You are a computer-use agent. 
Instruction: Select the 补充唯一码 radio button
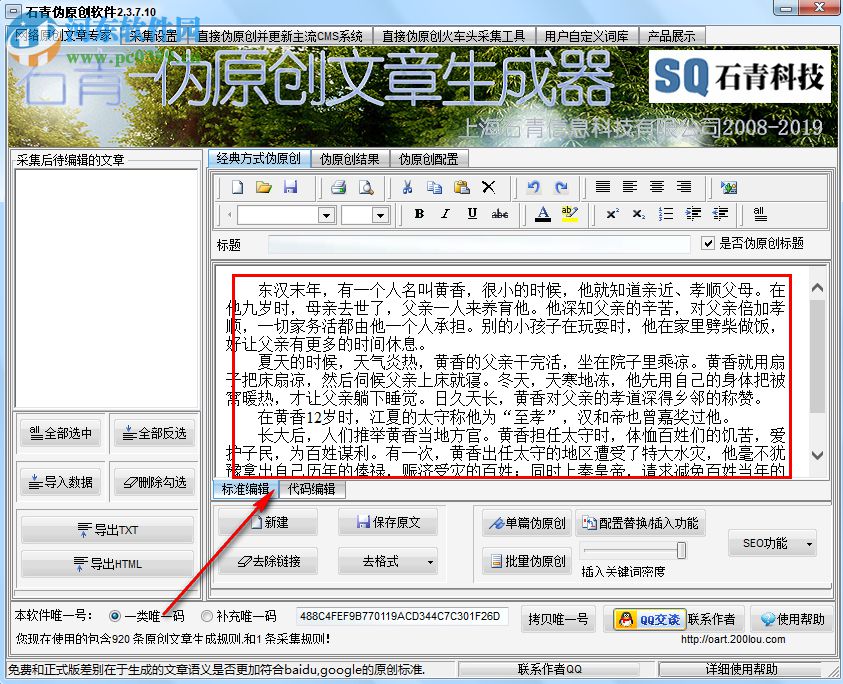[207, 616]
